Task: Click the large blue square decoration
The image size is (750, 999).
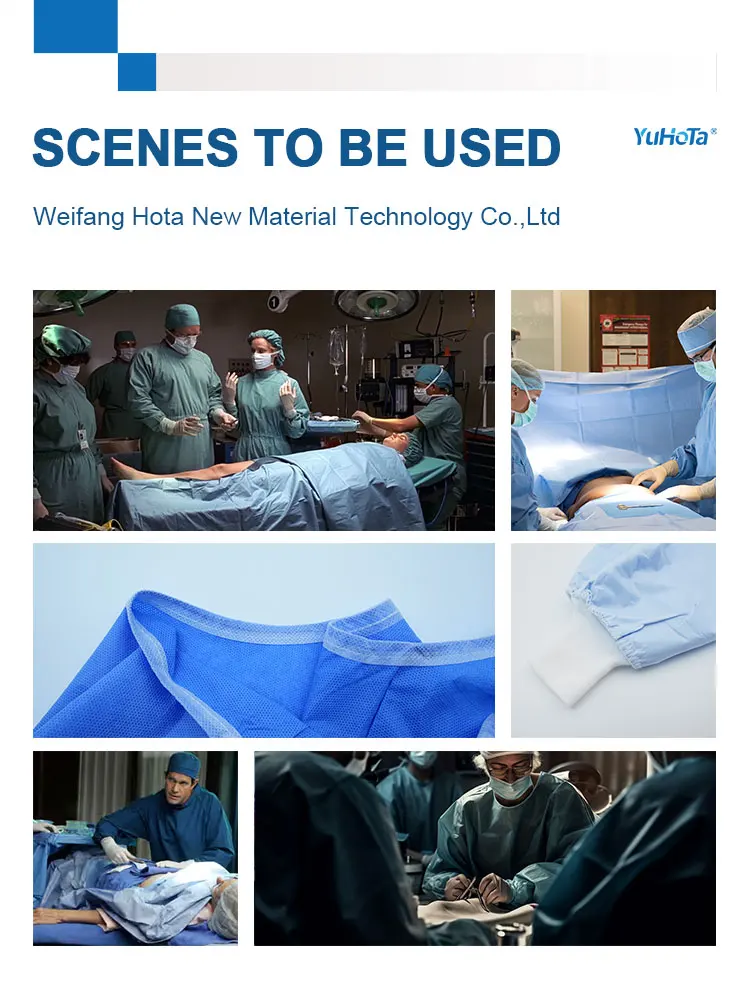Action: pyautogui.click(x=75, y=26)
